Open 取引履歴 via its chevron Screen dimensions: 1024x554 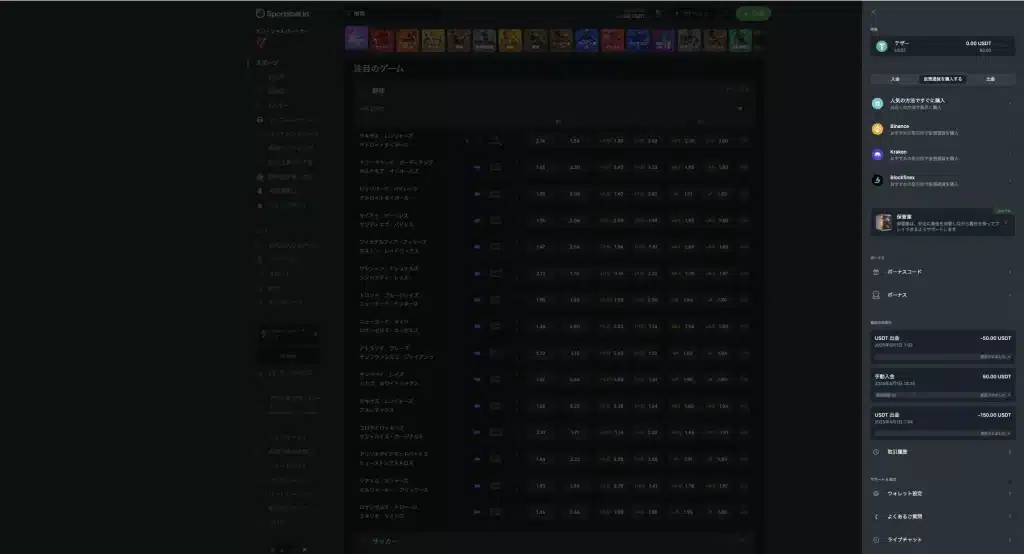1008,452
